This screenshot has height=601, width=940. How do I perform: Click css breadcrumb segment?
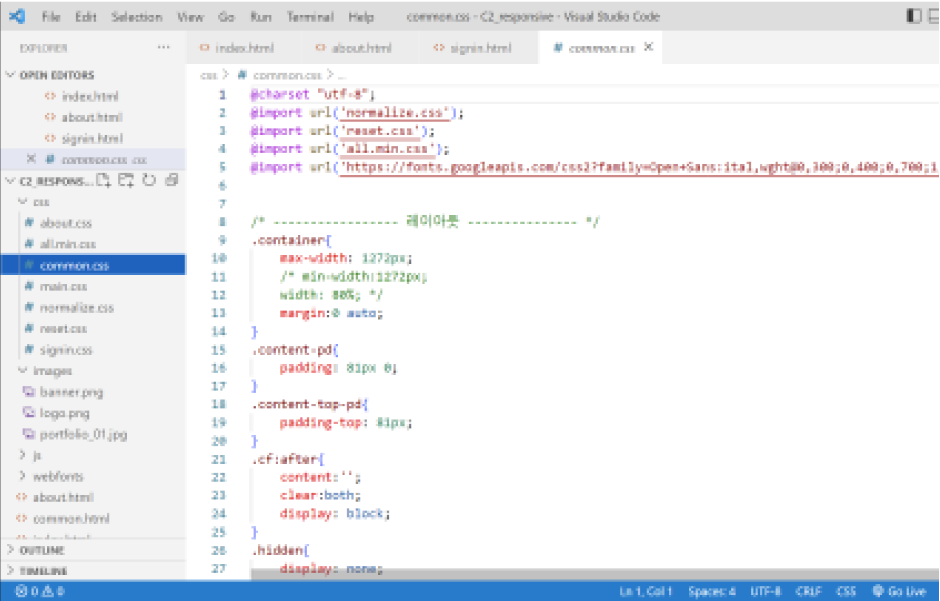coord(208,75)
